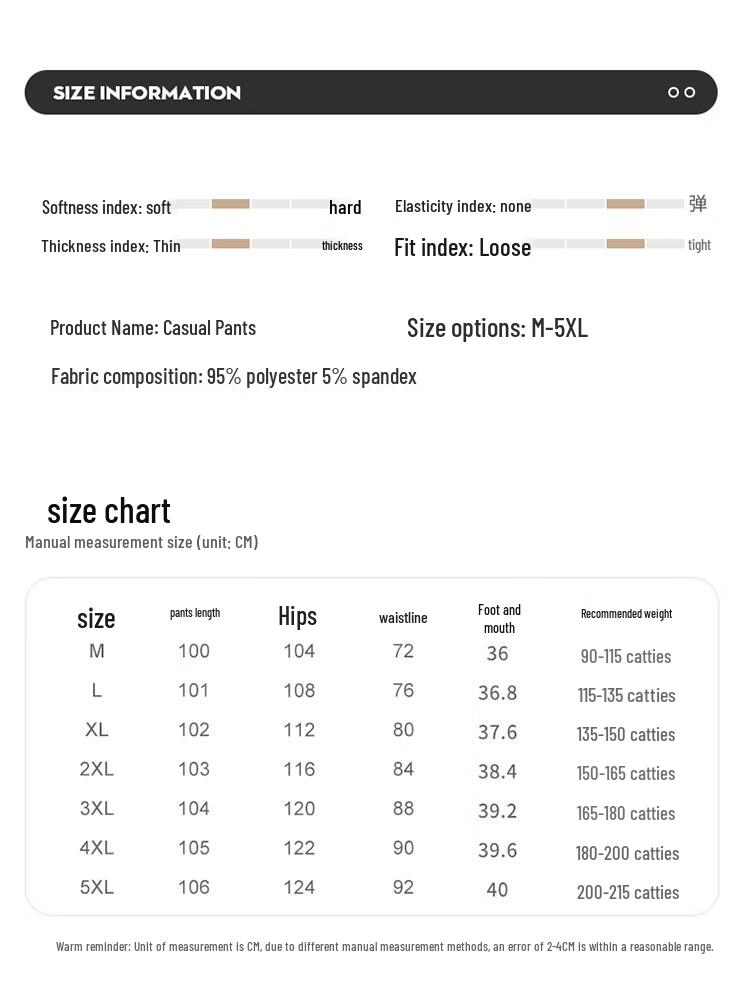Click the left circle in the header bar
Screen dimensions: 750x1000
point(674,93)
